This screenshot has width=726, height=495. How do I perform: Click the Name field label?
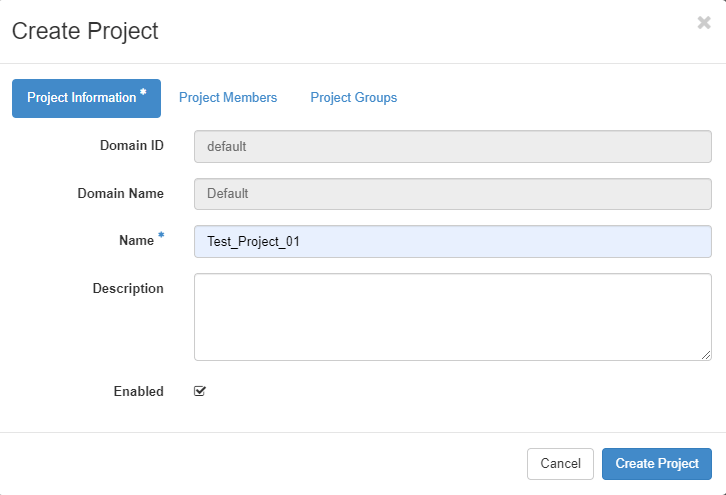tap(135, 241)
